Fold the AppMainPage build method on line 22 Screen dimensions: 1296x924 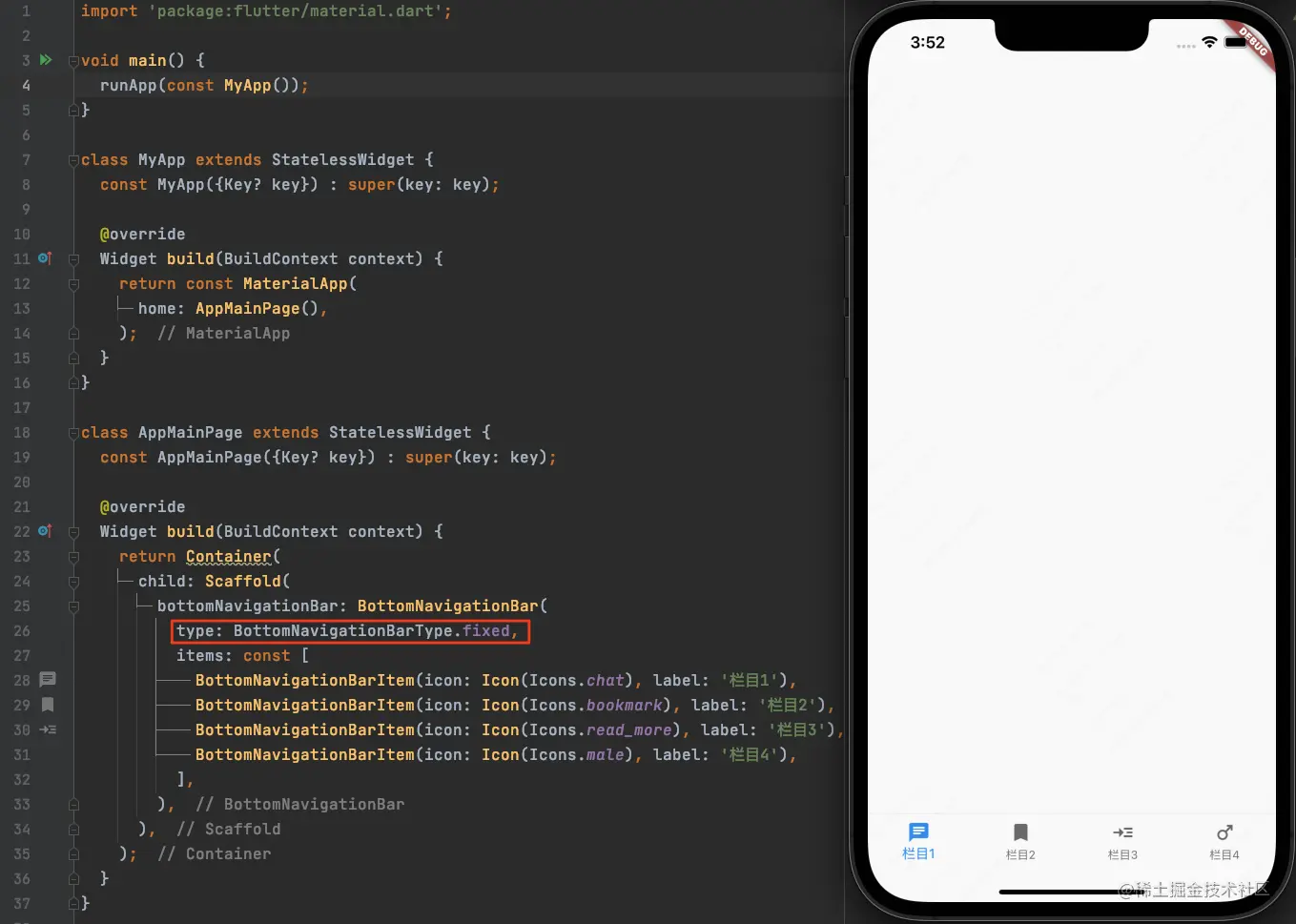click(x=73, y=532)
